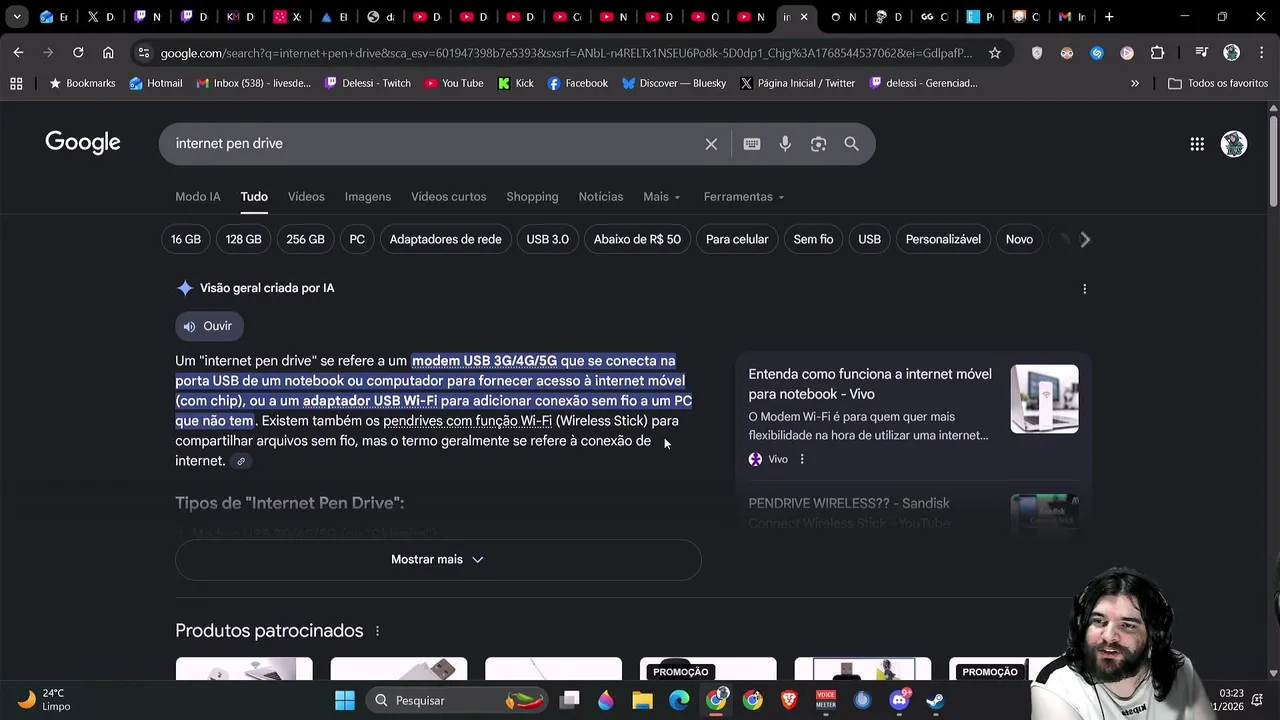Go back to previous page
Viewport: 1280px width, 720px height.
pos(19,53)
